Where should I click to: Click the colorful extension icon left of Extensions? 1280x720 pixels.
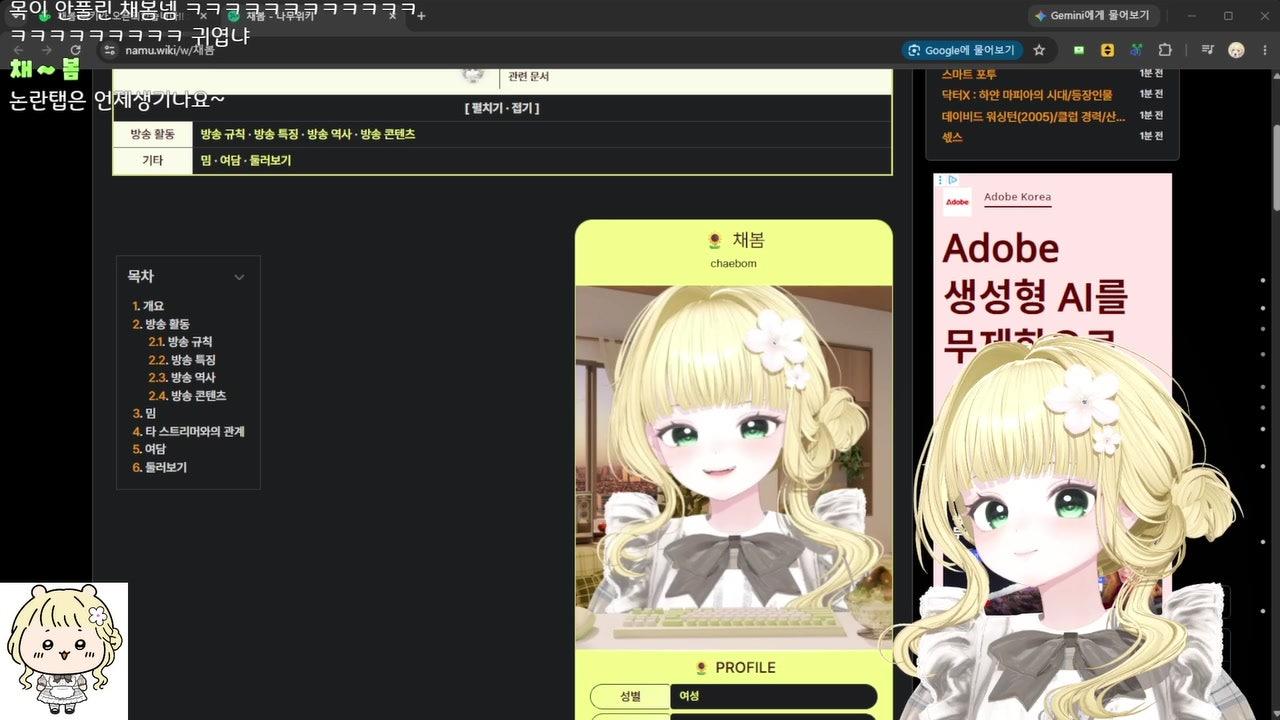point(1136,50)
